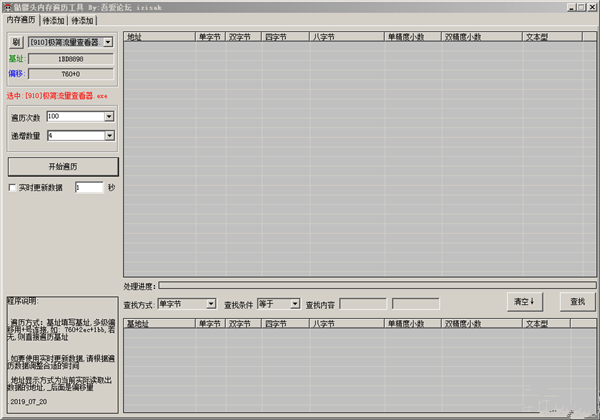Click the first 查找内容 input field
Viewport: 600px width, 420px height.
click(363, 304)
